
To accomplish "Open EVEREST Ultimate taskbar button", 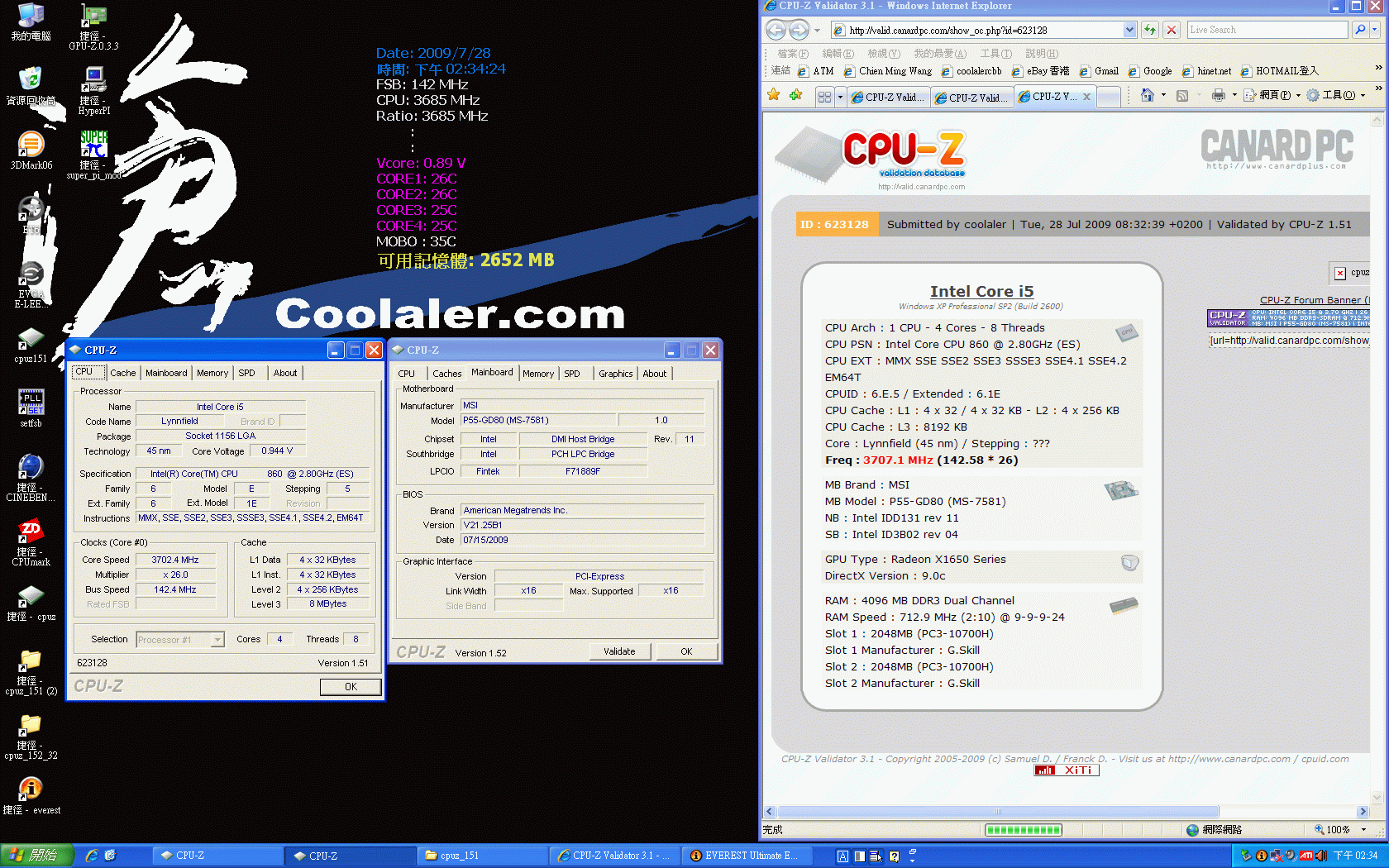I will [747, 856].
